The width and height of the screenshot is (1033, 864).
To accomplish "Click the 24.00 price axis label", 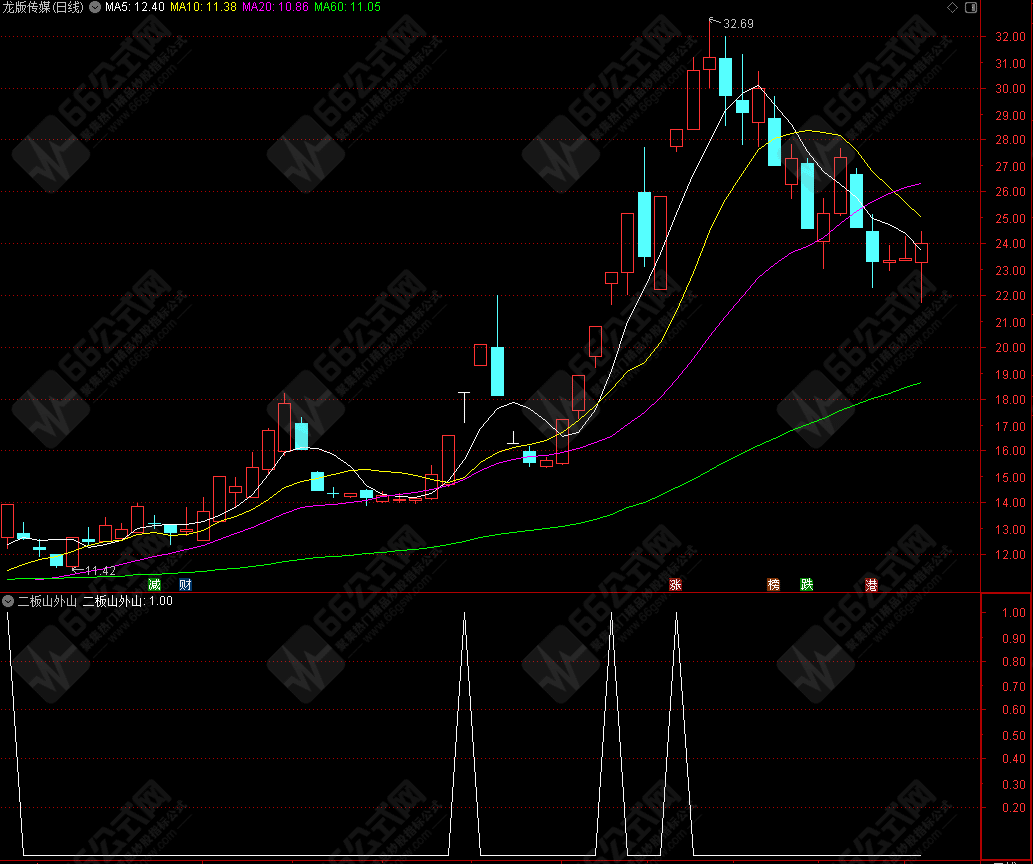I will (x=1011, y=244).
